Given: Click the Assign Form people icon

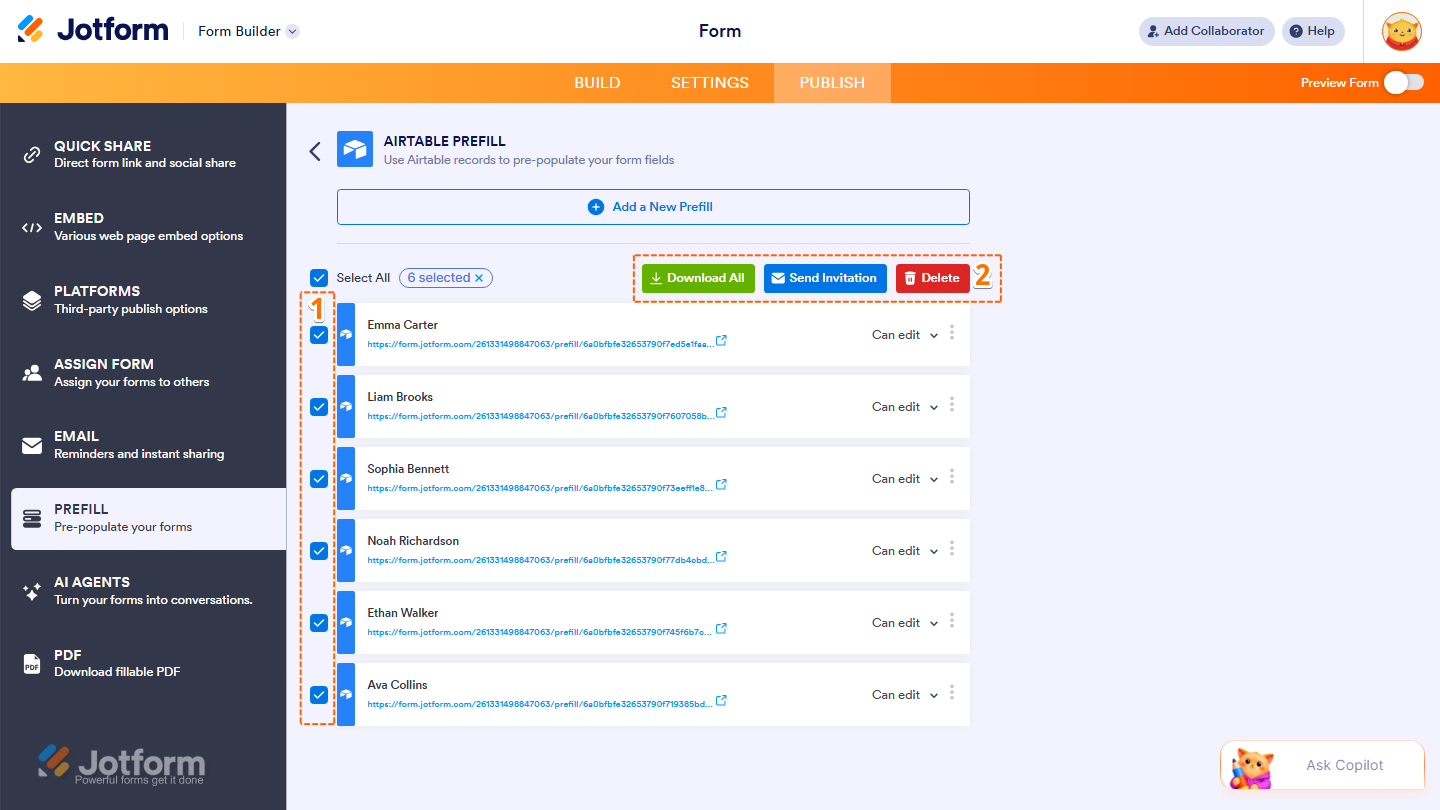Looking at the screenshot, I should pos(32,373).
